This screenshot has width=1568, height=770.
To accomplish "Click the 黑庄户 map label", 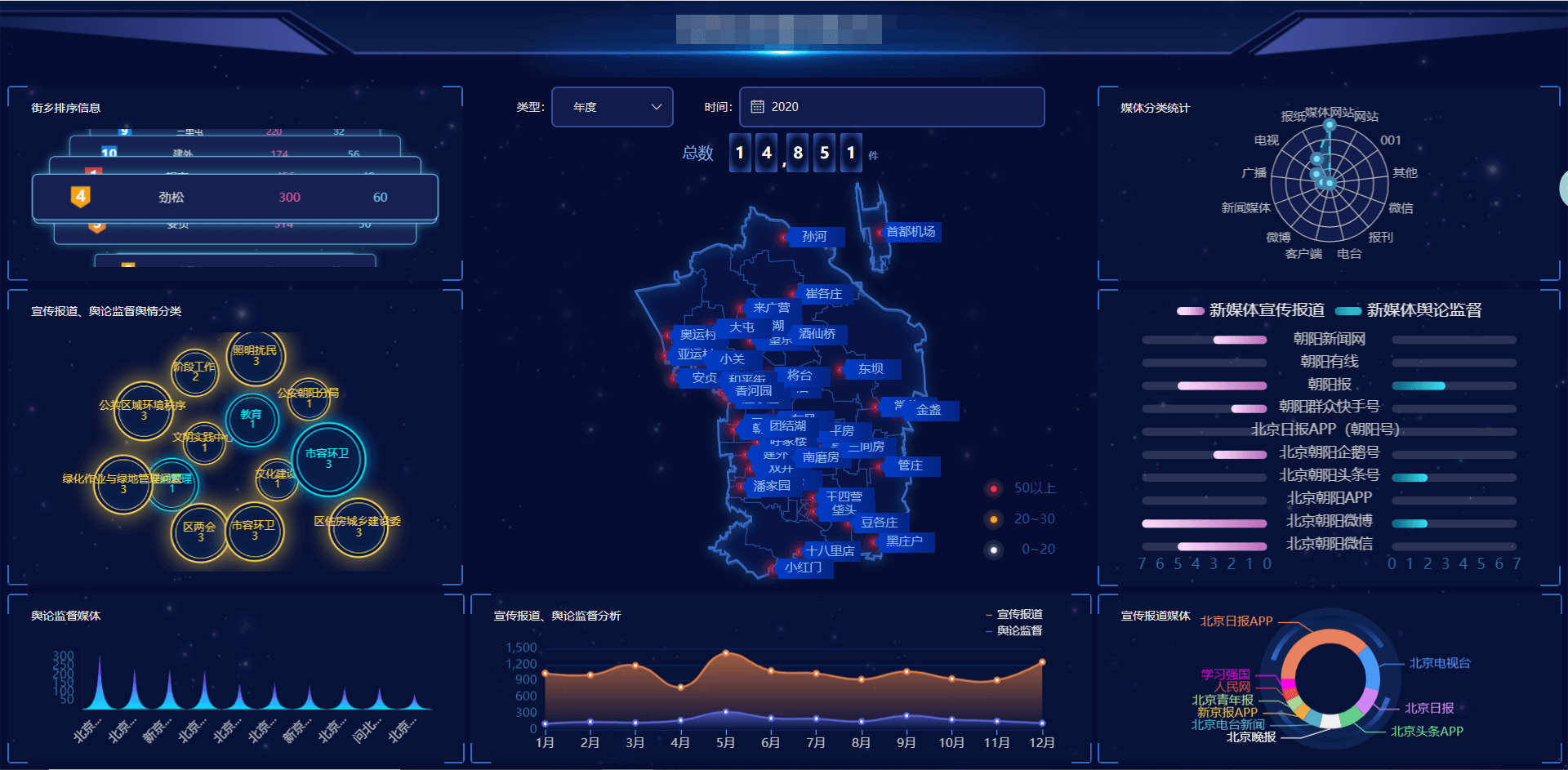I will pos(904,541).
